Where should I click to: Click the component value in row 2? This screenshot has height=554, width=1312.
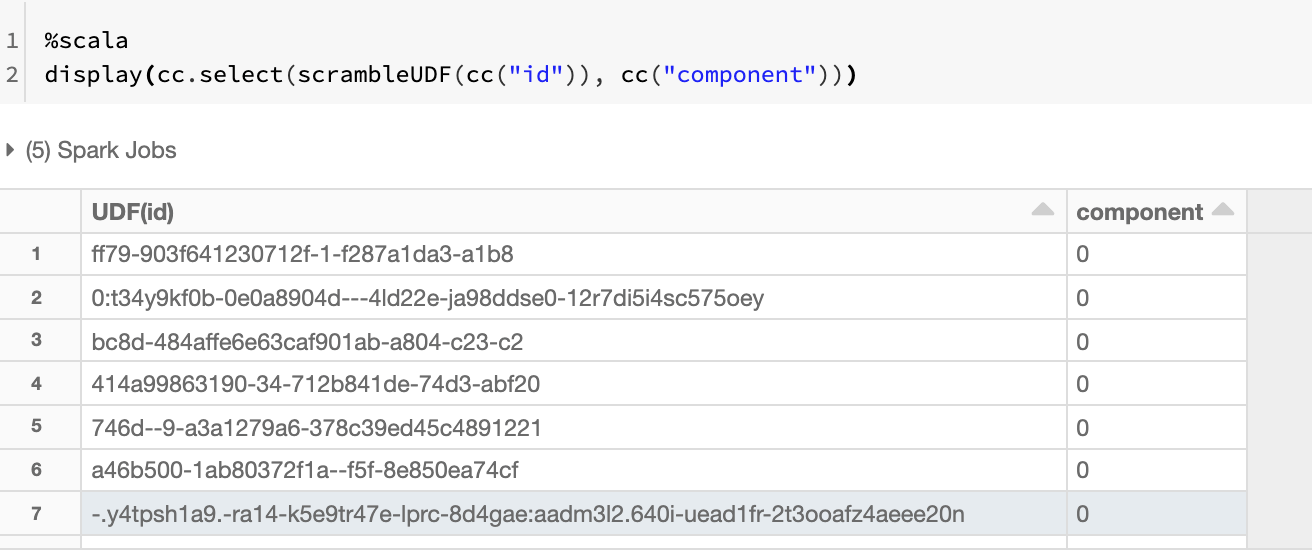tap(1082, 298)
